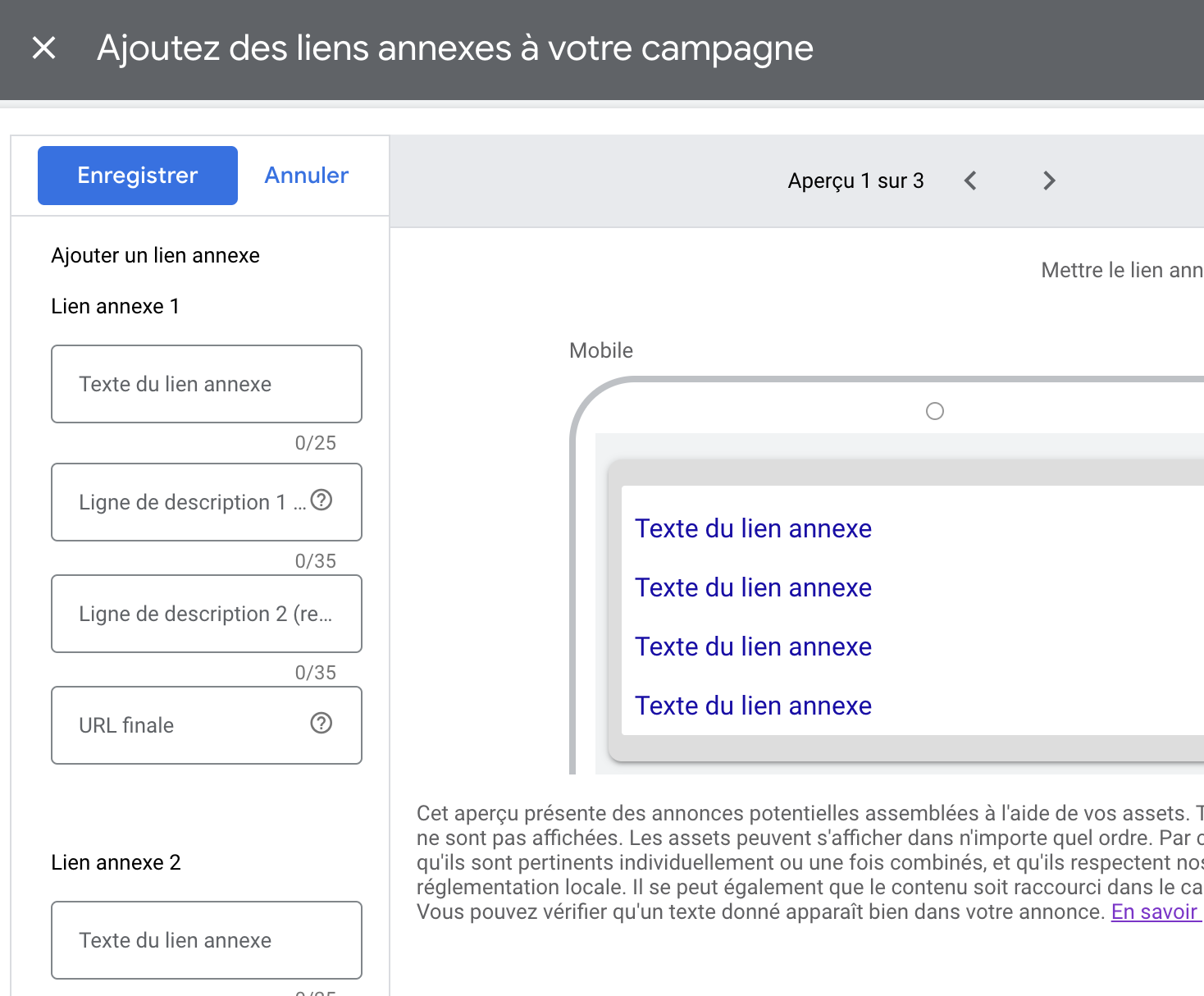Go to the previous preview with left chevron
This screenshot has width=1204, height=996.
point(970,180)
